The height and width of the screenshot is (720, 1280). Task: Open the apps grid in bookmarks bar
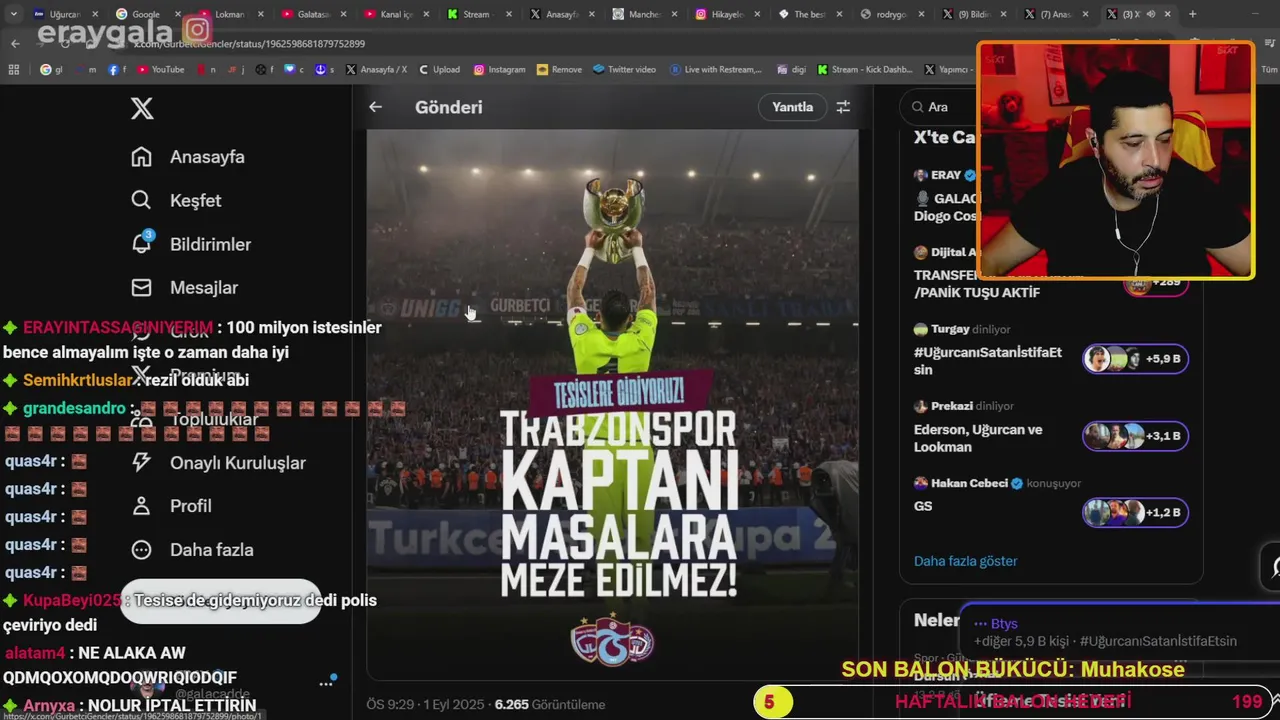coord(13,69)
